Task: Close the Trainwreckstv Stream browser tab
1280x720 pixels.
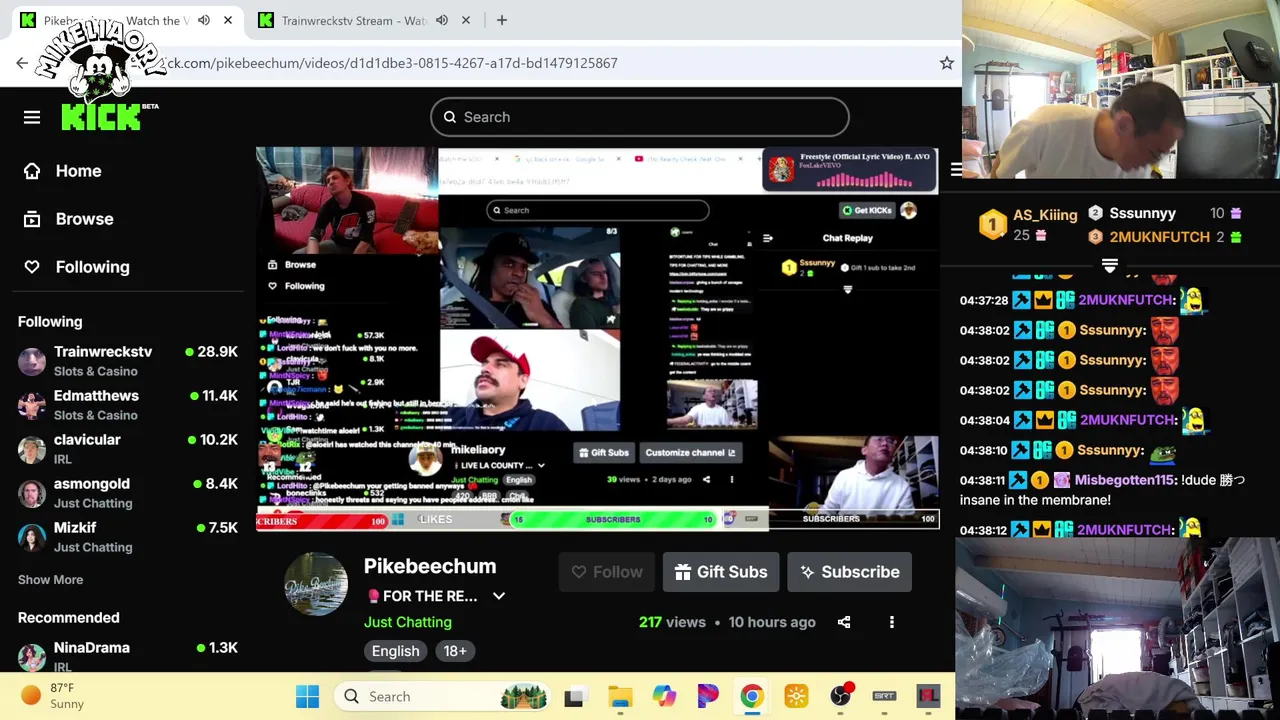Action: coord(466,20)
